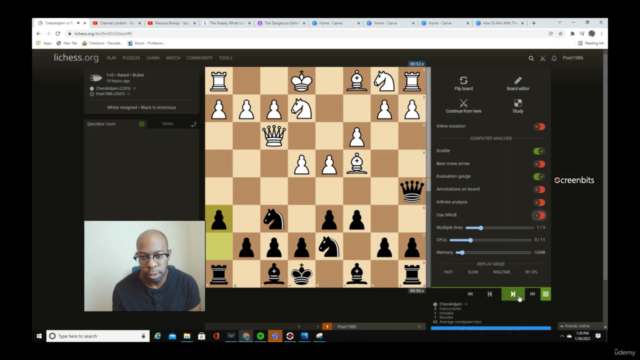Screen dimensions: 640x360
Task: Select REALTIME replay mode
Action: pyautogui.click(x=501, y=272)
